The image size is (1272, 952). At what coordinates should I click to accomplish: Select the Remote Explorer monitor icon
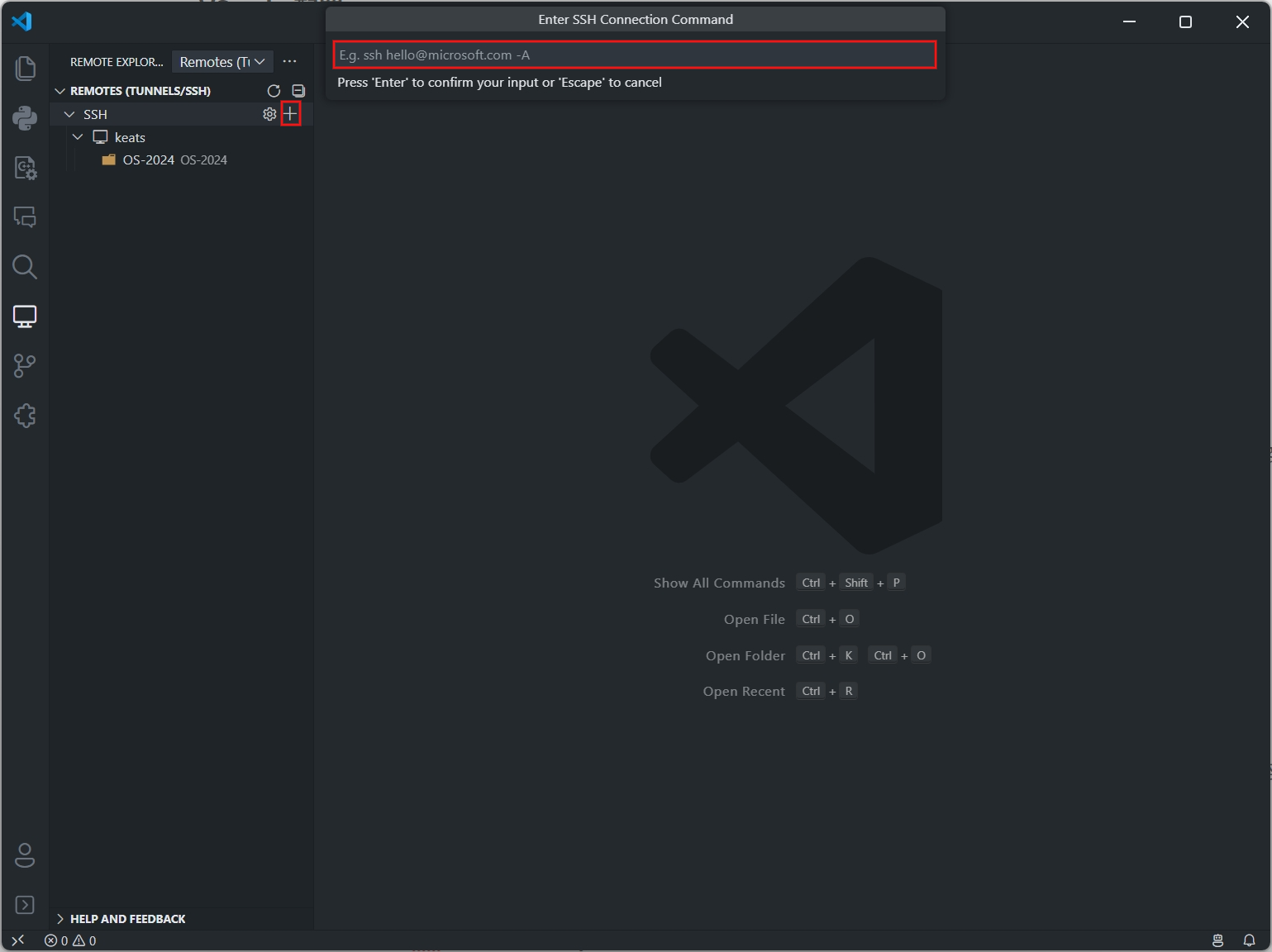tap(25, 317)
